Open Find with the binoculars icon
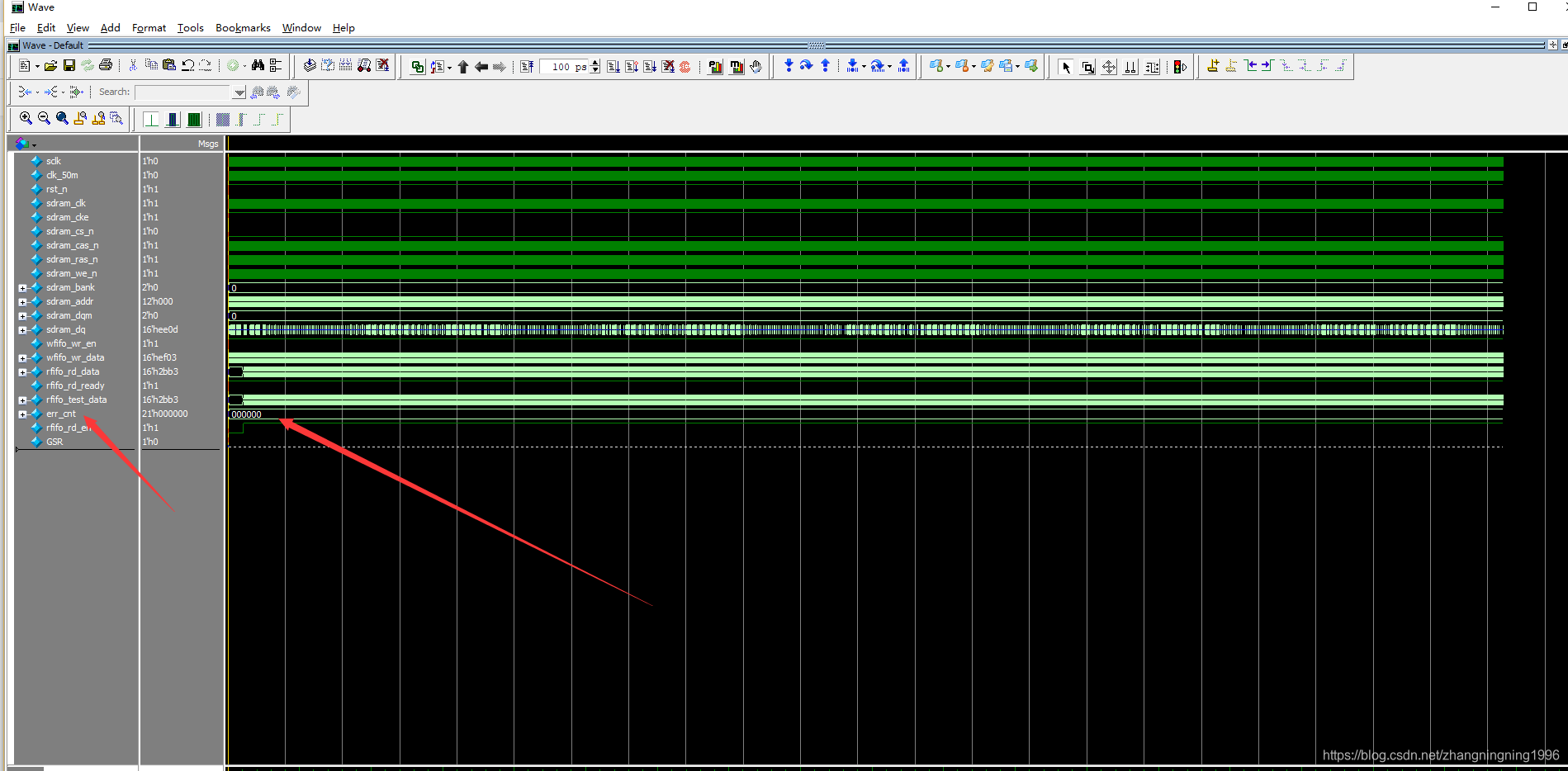 point(258,65)
